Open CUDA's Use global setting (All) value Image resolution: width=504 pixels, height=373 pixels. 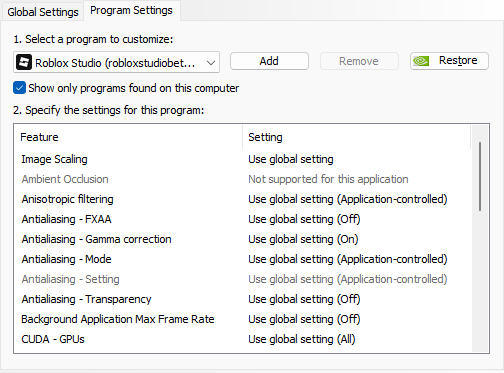[302, 339]
